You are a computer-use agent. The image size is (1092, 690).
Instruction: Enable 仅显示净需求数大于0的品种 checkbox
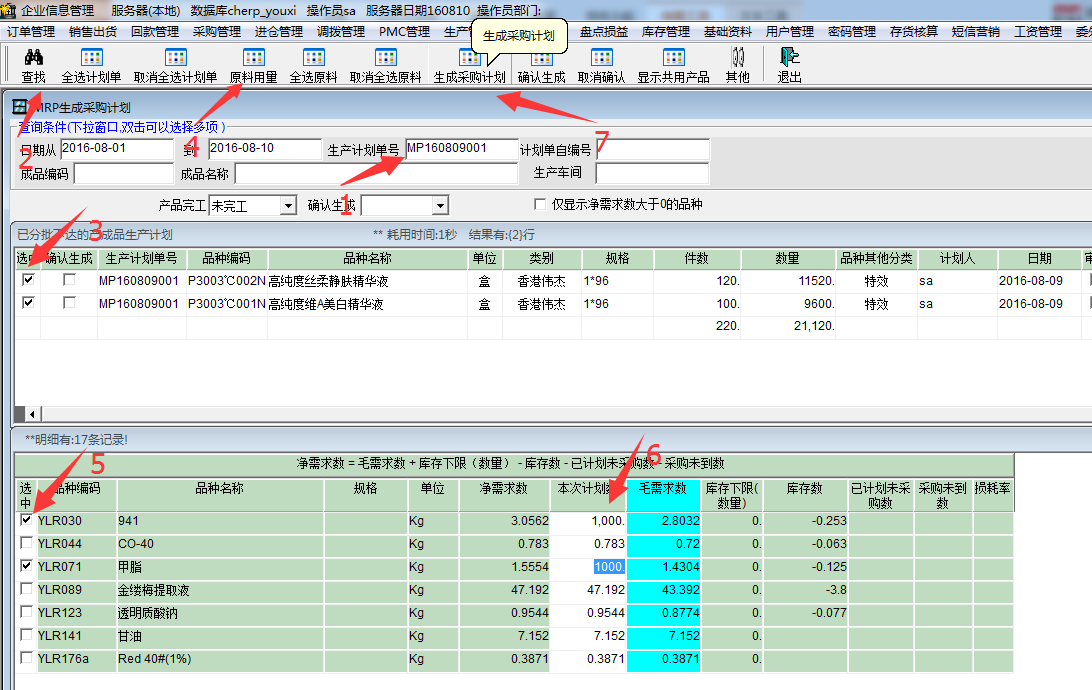pyautogui.click(x=541, y=205)
